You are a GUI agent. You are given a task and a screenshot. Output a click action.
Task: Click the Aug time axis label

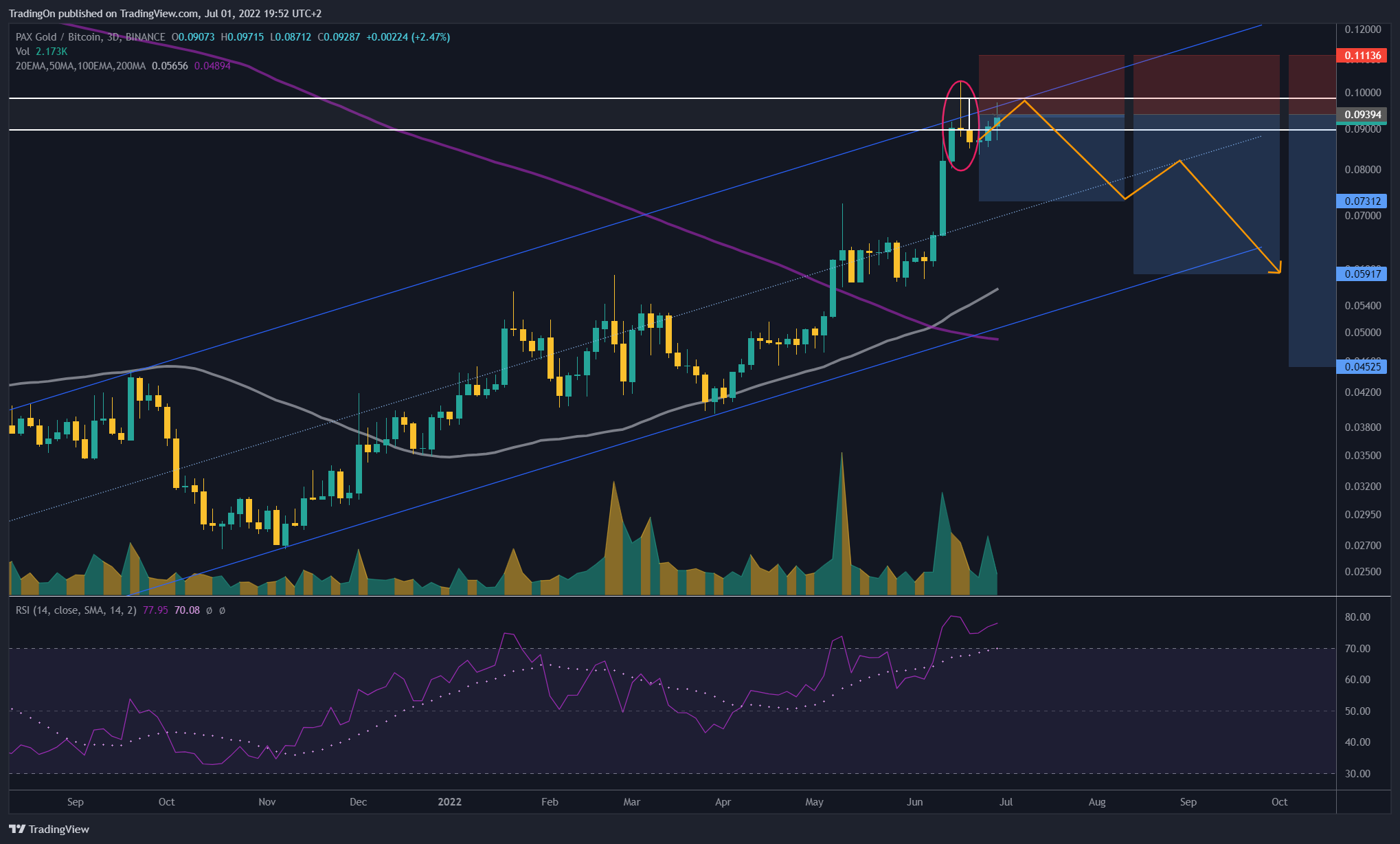[1097, 802]
